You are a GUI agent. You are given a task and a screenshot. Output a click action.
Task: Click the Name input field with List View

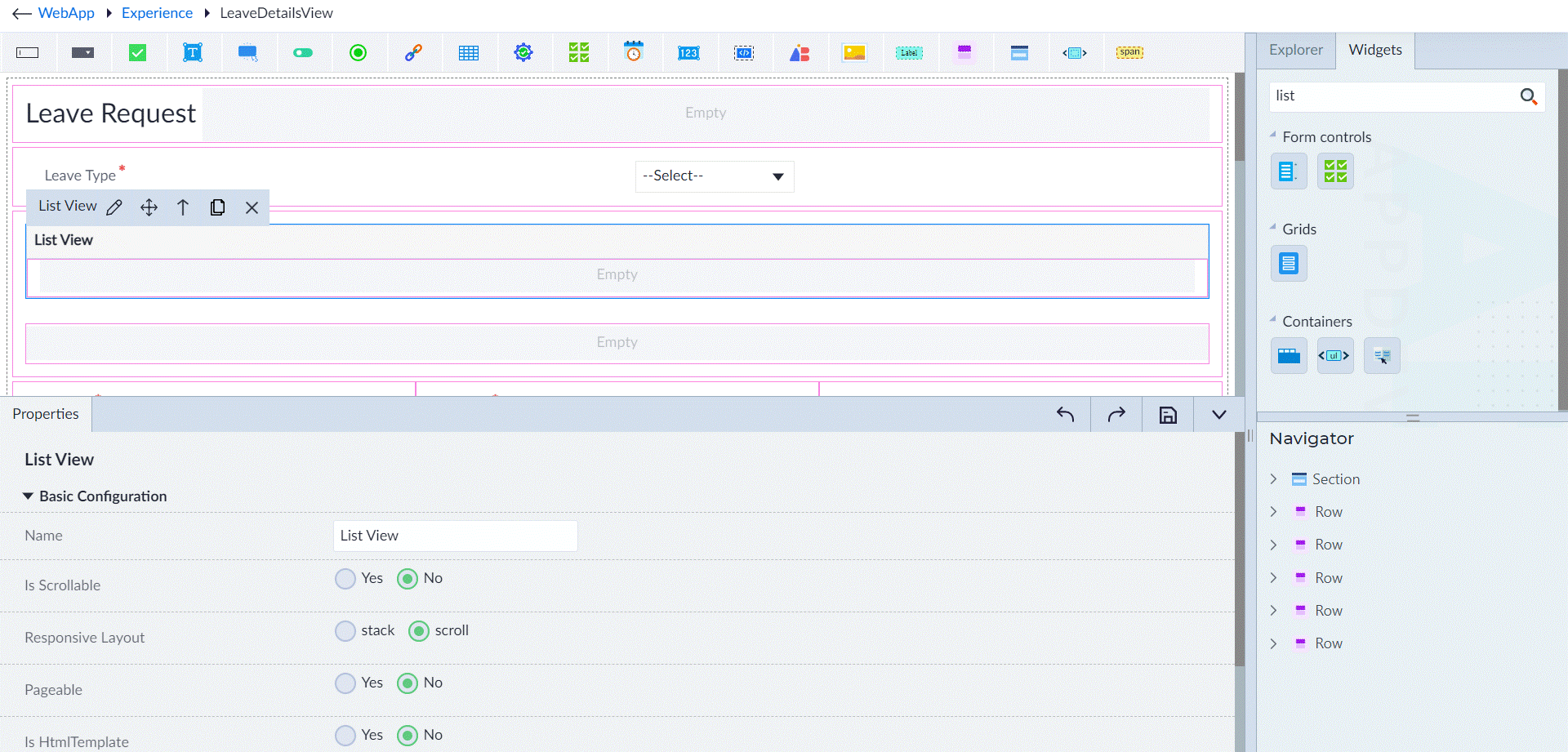[456, 536]
